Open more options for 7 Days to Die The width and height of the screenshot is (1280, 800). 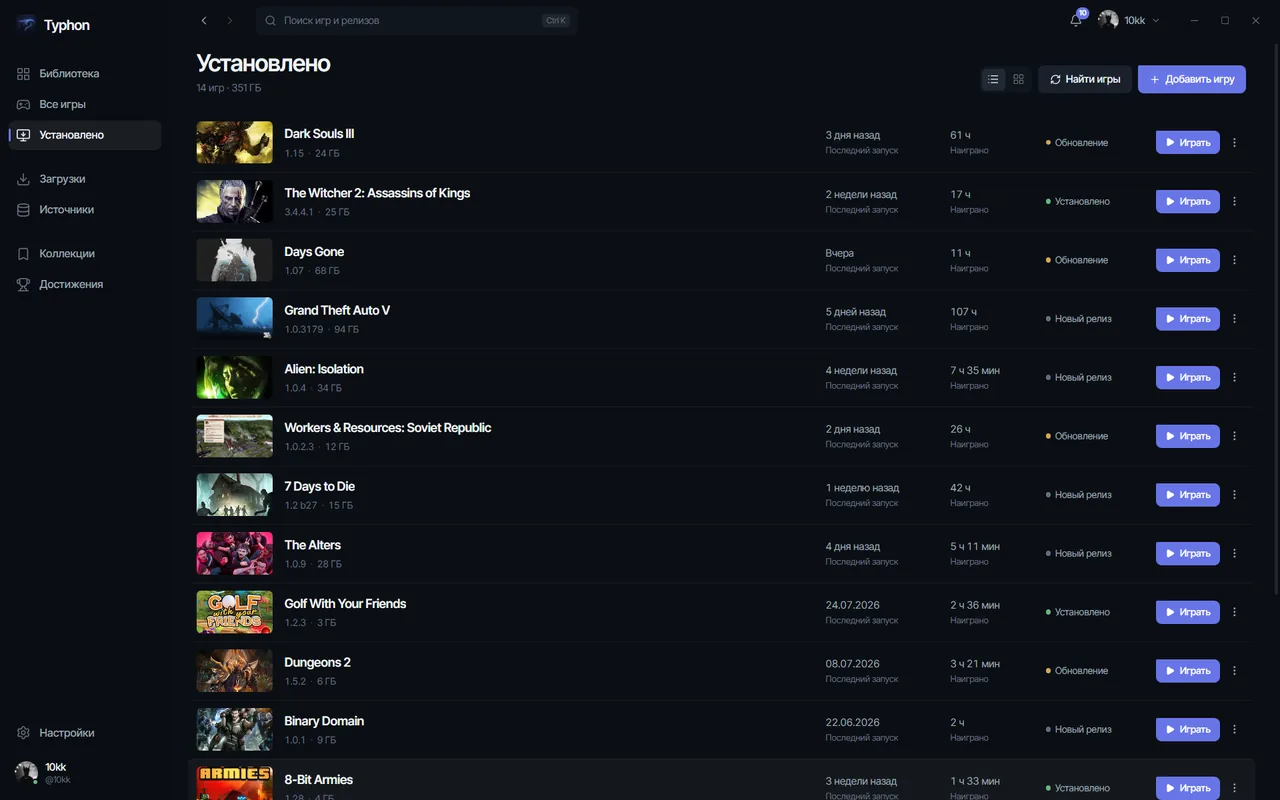[1234, 495]
